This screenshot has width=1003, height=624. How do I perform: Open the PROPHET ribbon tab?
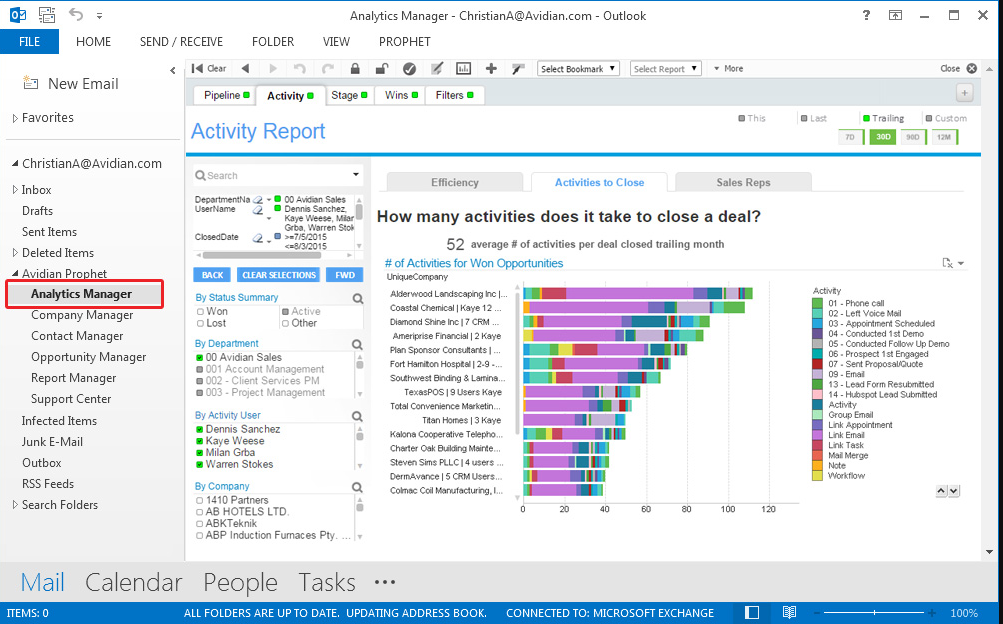(404, 42)
